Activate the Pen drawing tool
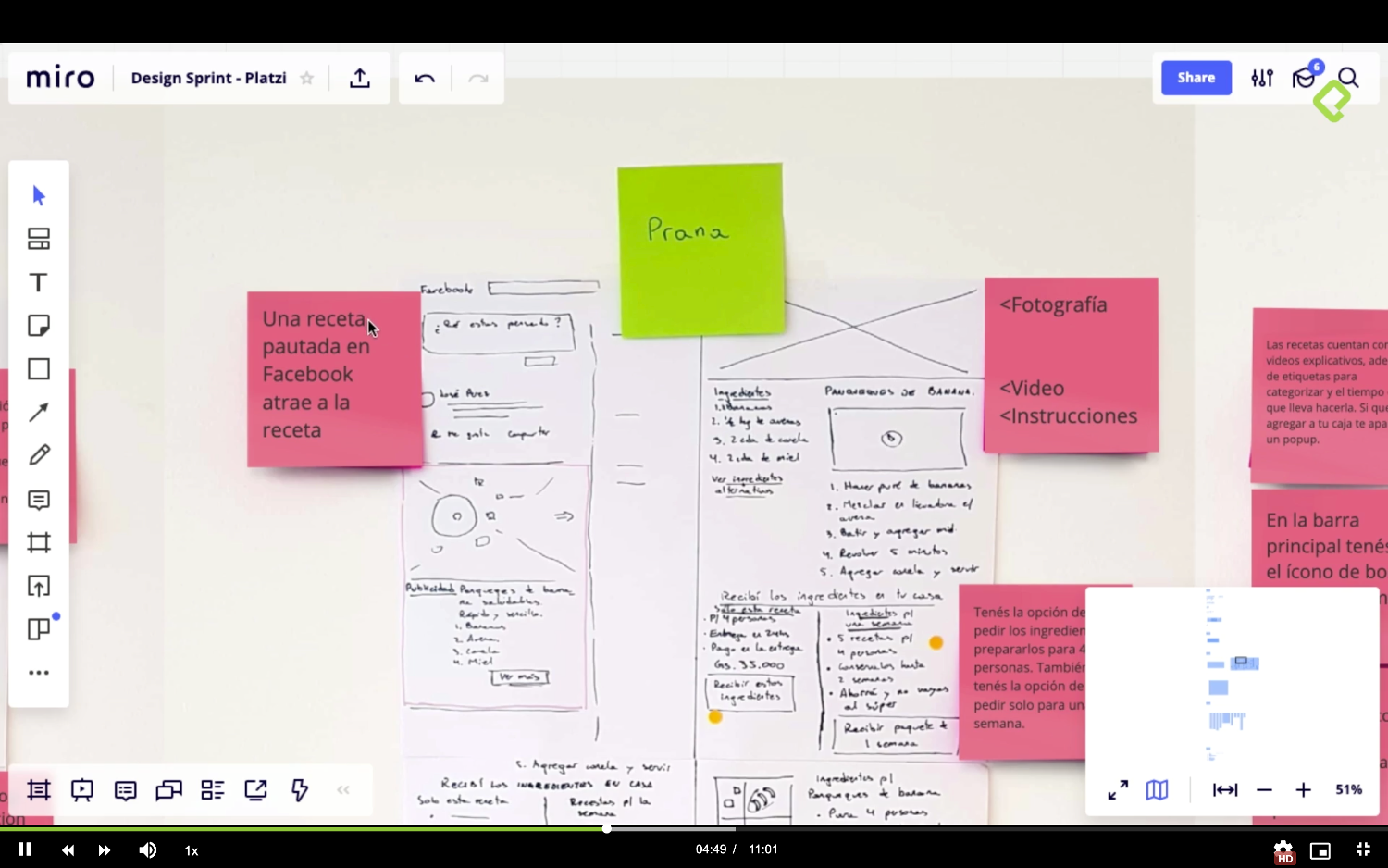Viewport: 1388px width, 868px height. 39,455
